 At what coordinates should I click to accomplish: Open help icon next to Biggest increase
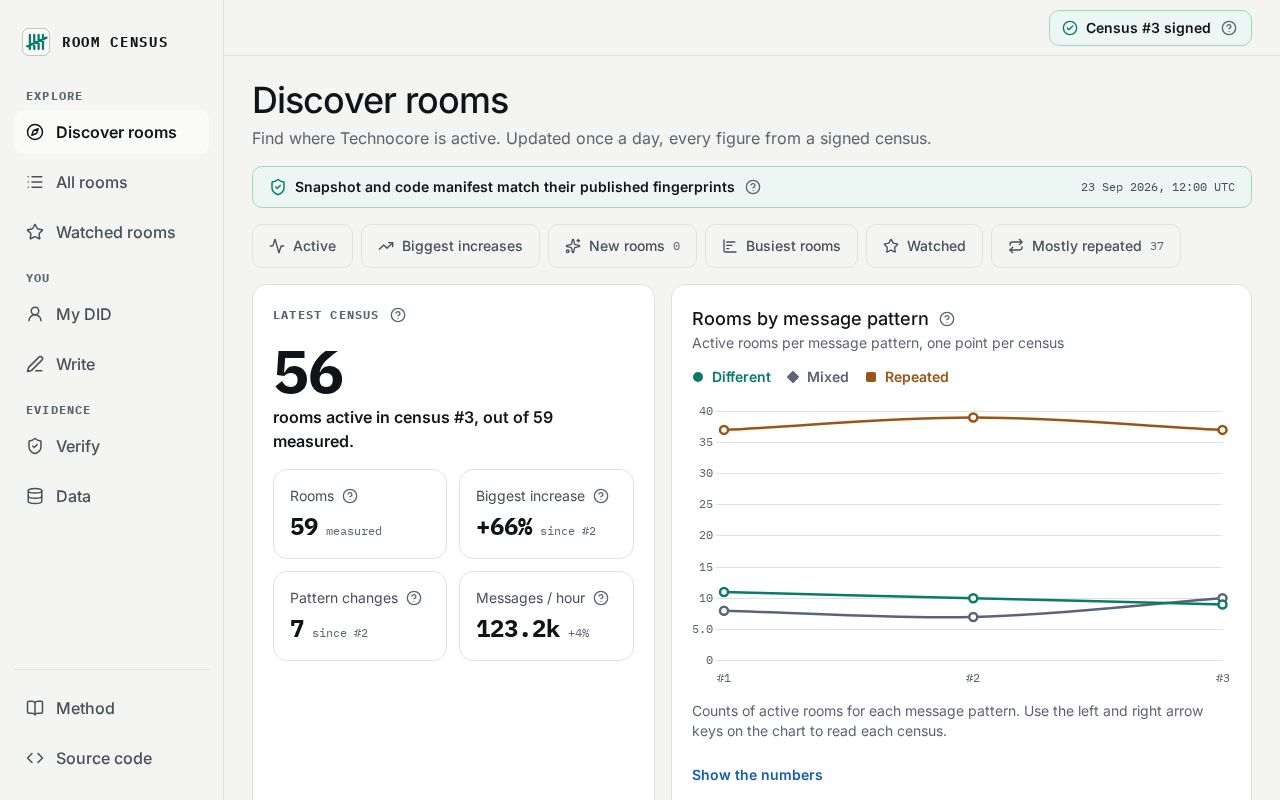601,496
